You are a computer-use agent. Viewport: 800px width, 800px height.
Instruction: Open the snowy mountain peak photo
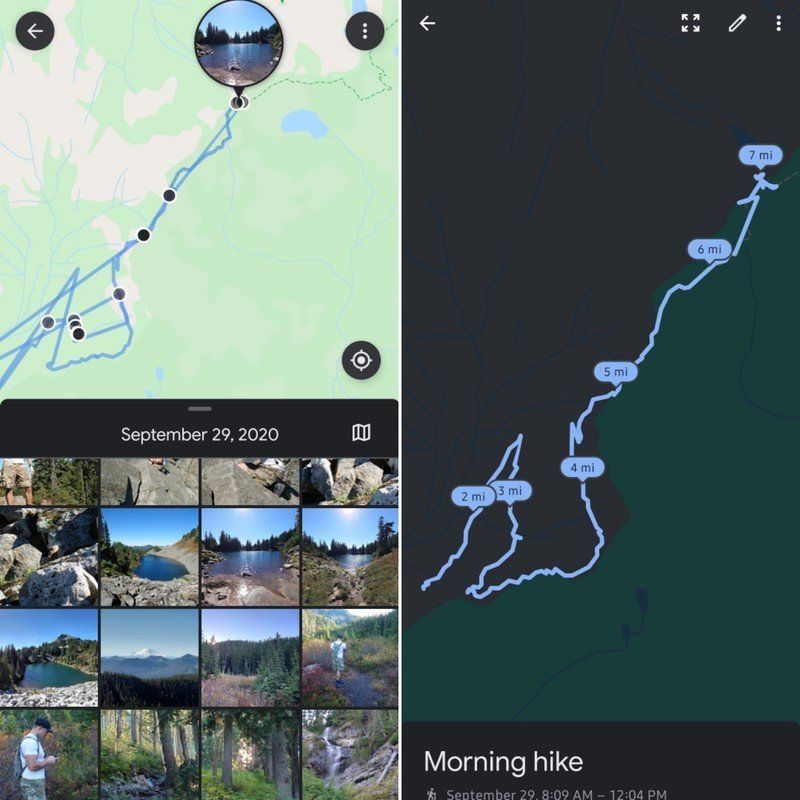coord(149,658)
